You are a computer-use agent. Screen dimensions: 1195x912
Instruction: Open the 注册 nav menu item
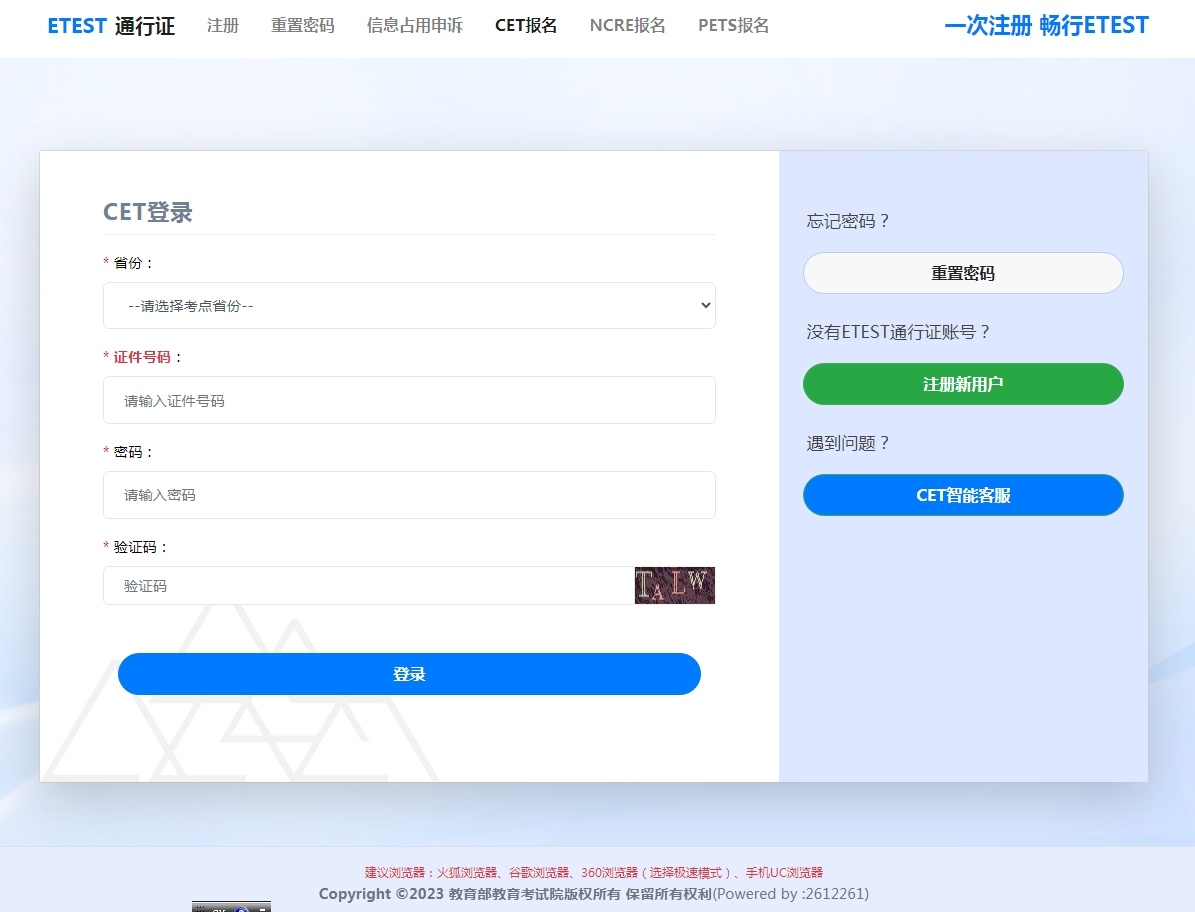[223, 26]
